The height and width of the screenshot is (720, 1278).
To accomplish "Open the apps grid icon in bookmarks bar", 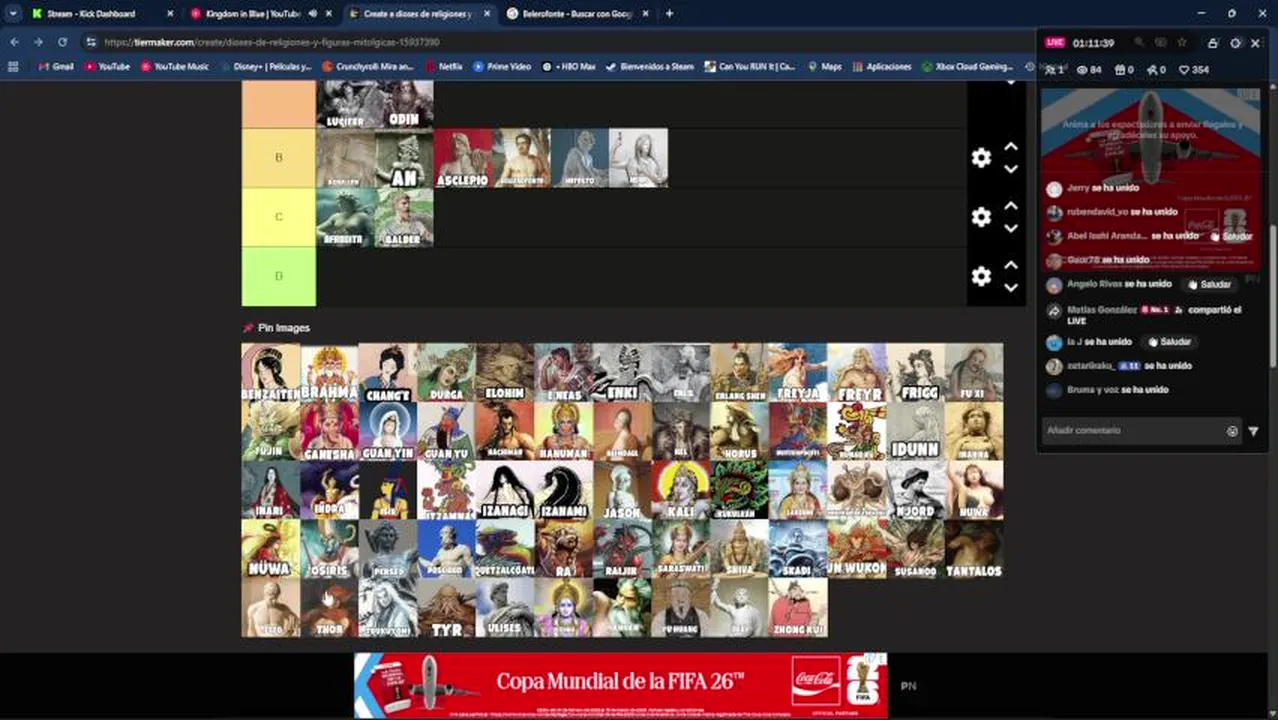I will tap(13, 67).
